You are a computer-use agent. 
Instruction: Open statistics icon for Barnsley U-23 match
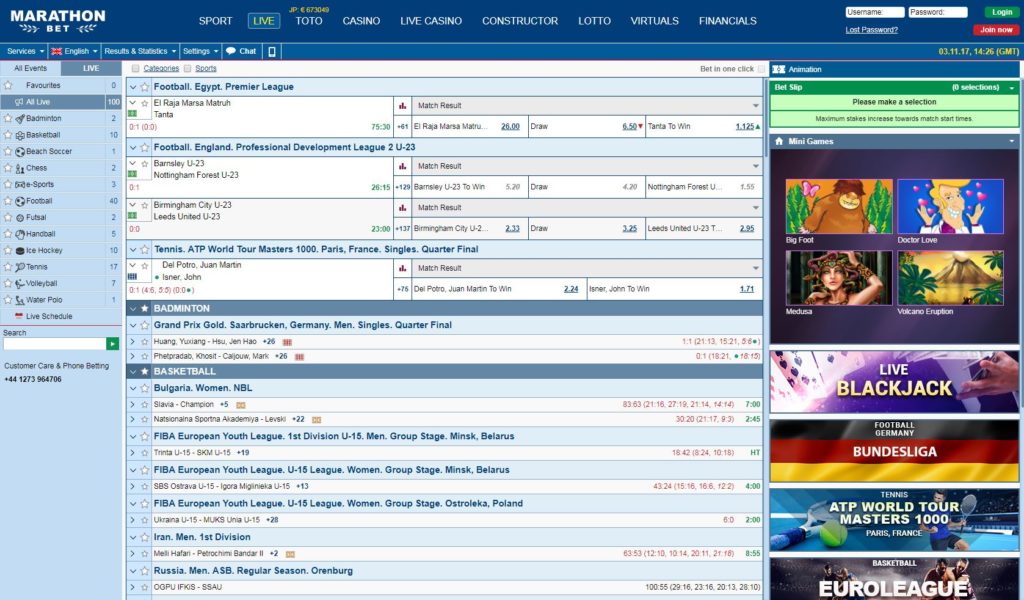coord(402,166)
